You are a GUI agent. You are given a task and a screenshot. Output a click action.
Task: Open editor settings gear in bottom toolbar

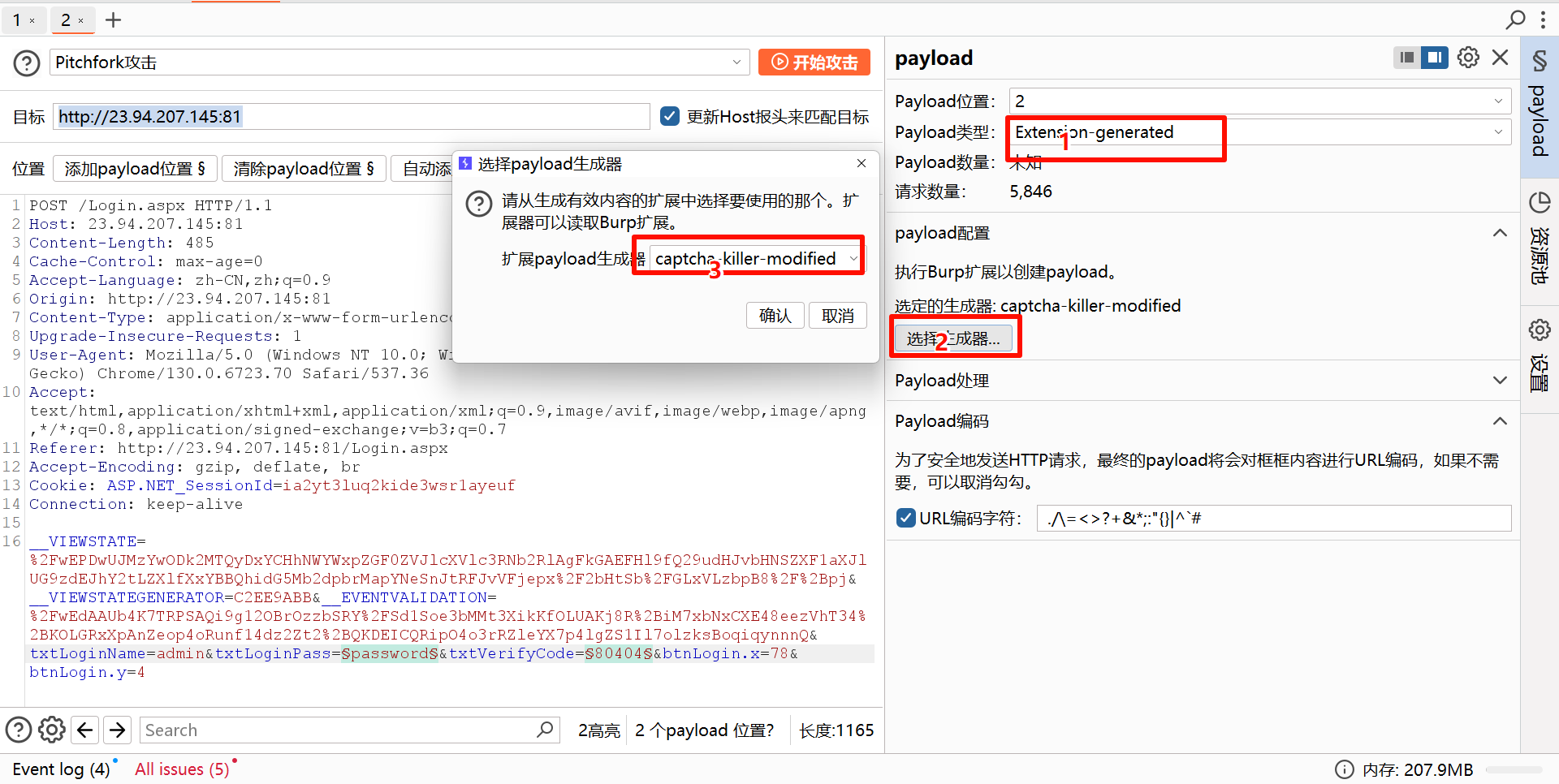52,730
